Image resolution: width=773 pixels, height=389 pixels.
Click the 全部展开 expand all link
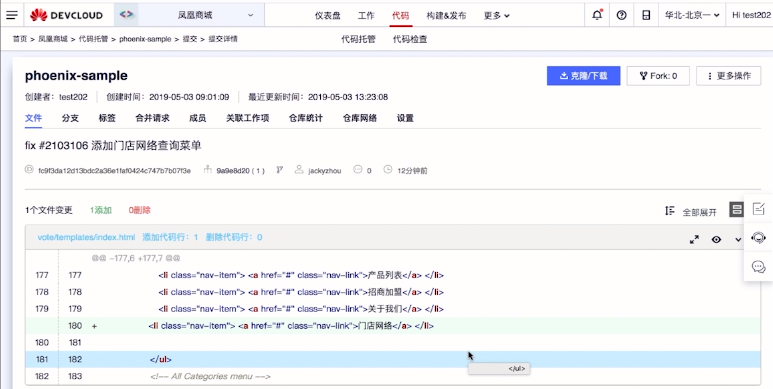pyautogui.click(x=699, y=212)
